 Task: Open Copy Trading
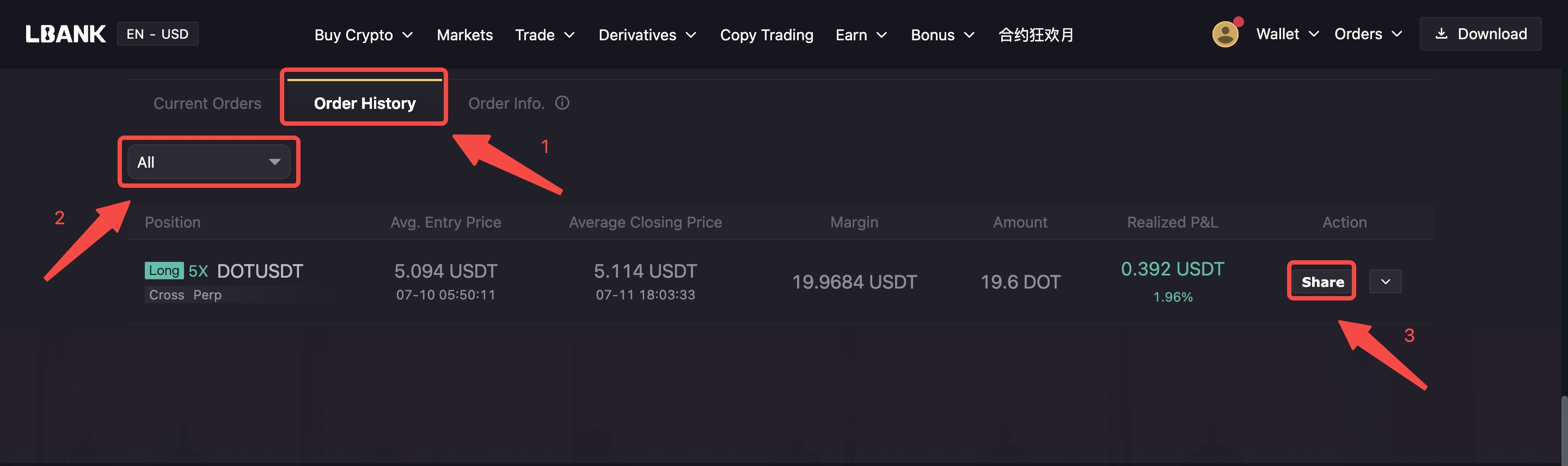point(767,35)
